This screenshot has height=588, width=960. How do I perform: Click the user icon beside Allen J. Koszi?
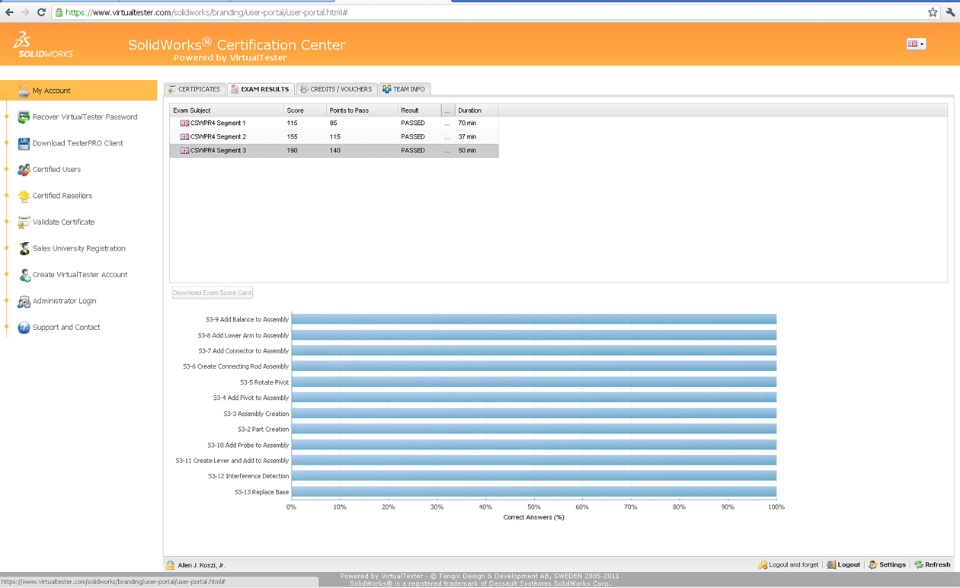[170, 565]
